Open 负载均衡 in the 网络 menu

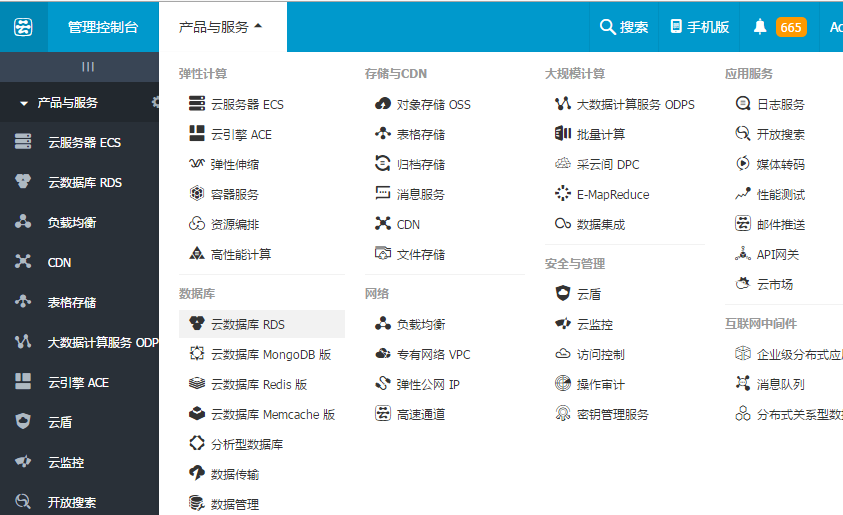pyautogui.click(x=420, y=324)
